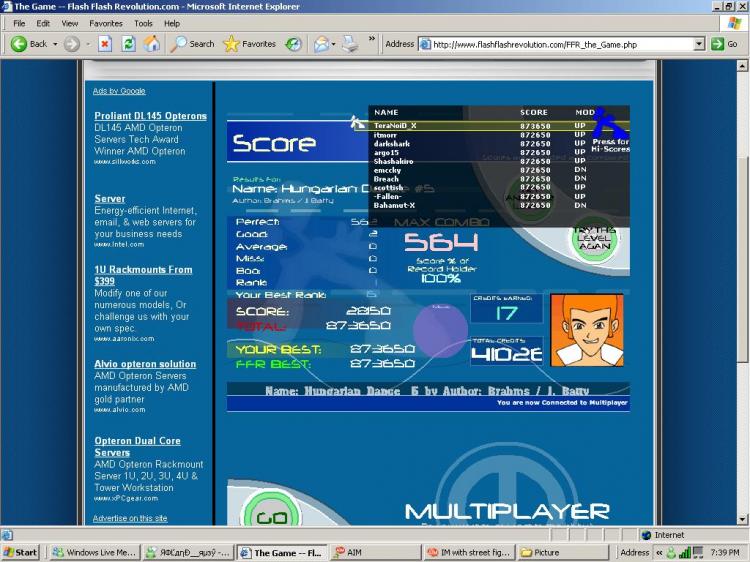Open the History clock icon
750x562 pixels.
(x=293, y=44)
